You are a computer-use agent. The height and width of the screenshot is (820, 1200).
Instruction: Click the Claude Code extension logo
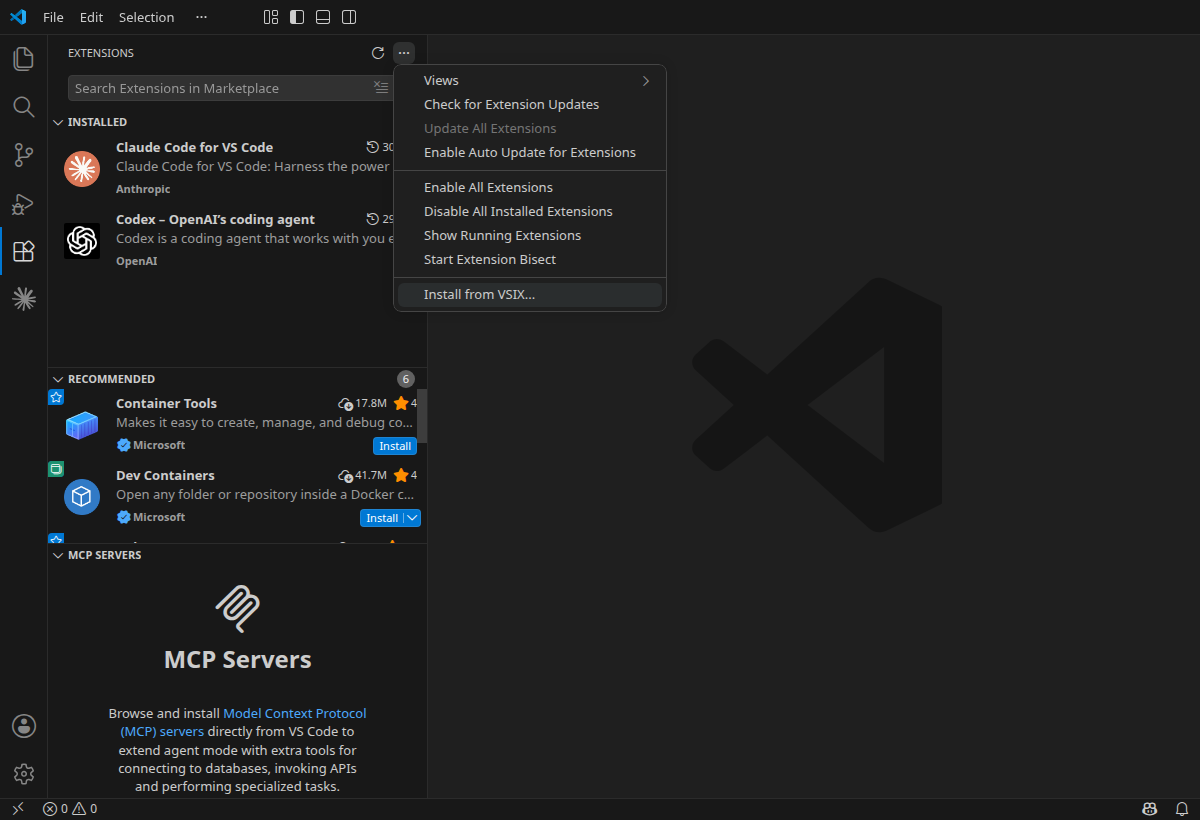coord(82,169)
